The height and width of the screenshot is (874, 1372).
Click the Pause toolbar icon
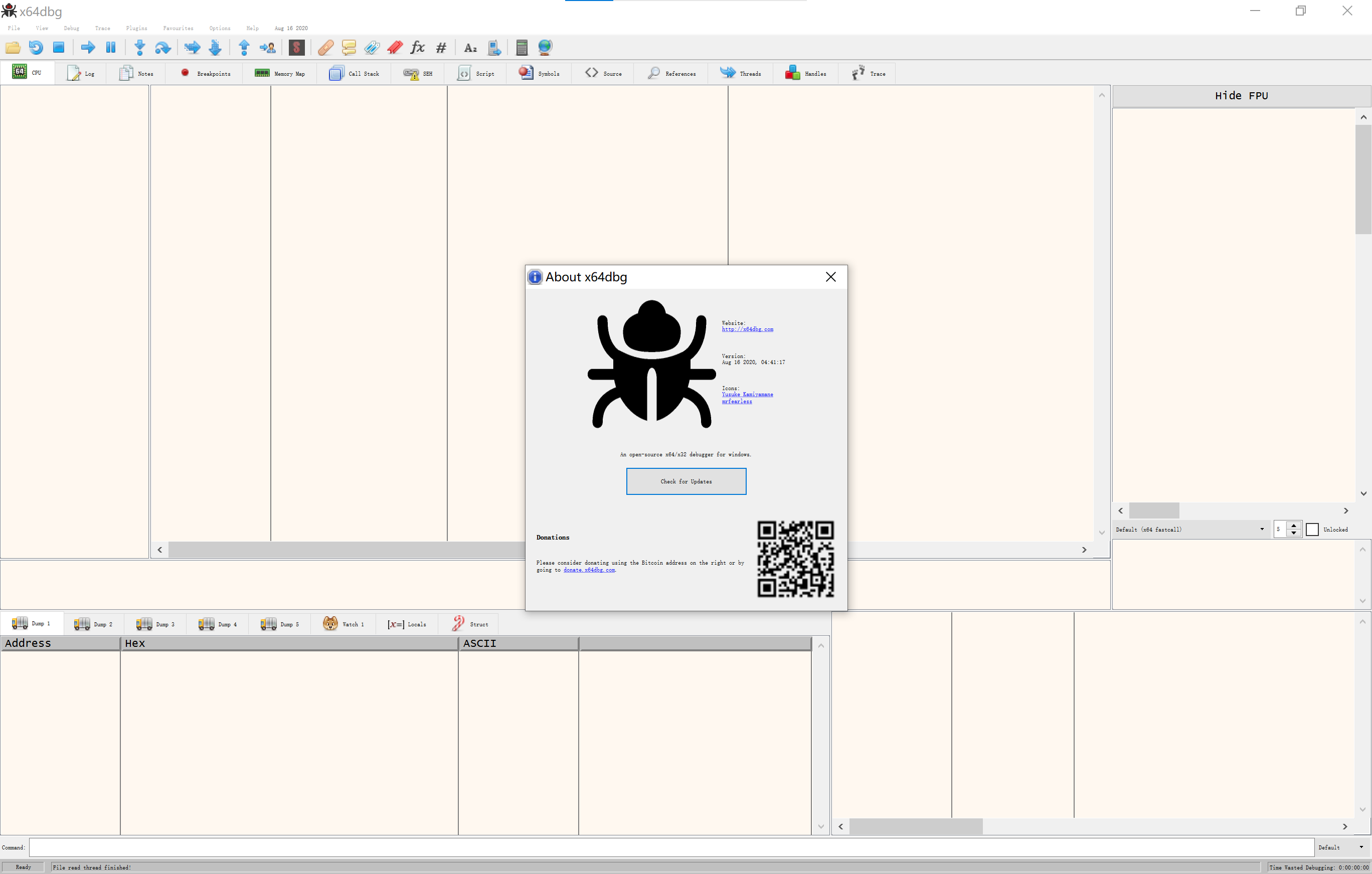pos(111,47)
